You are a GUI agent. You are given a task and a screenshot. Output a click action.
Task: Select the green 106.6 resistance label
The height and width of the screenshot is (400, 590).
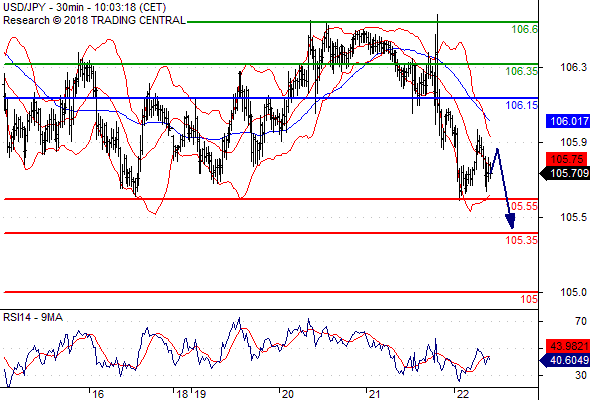pyautogui.click(x=525, y=29)
